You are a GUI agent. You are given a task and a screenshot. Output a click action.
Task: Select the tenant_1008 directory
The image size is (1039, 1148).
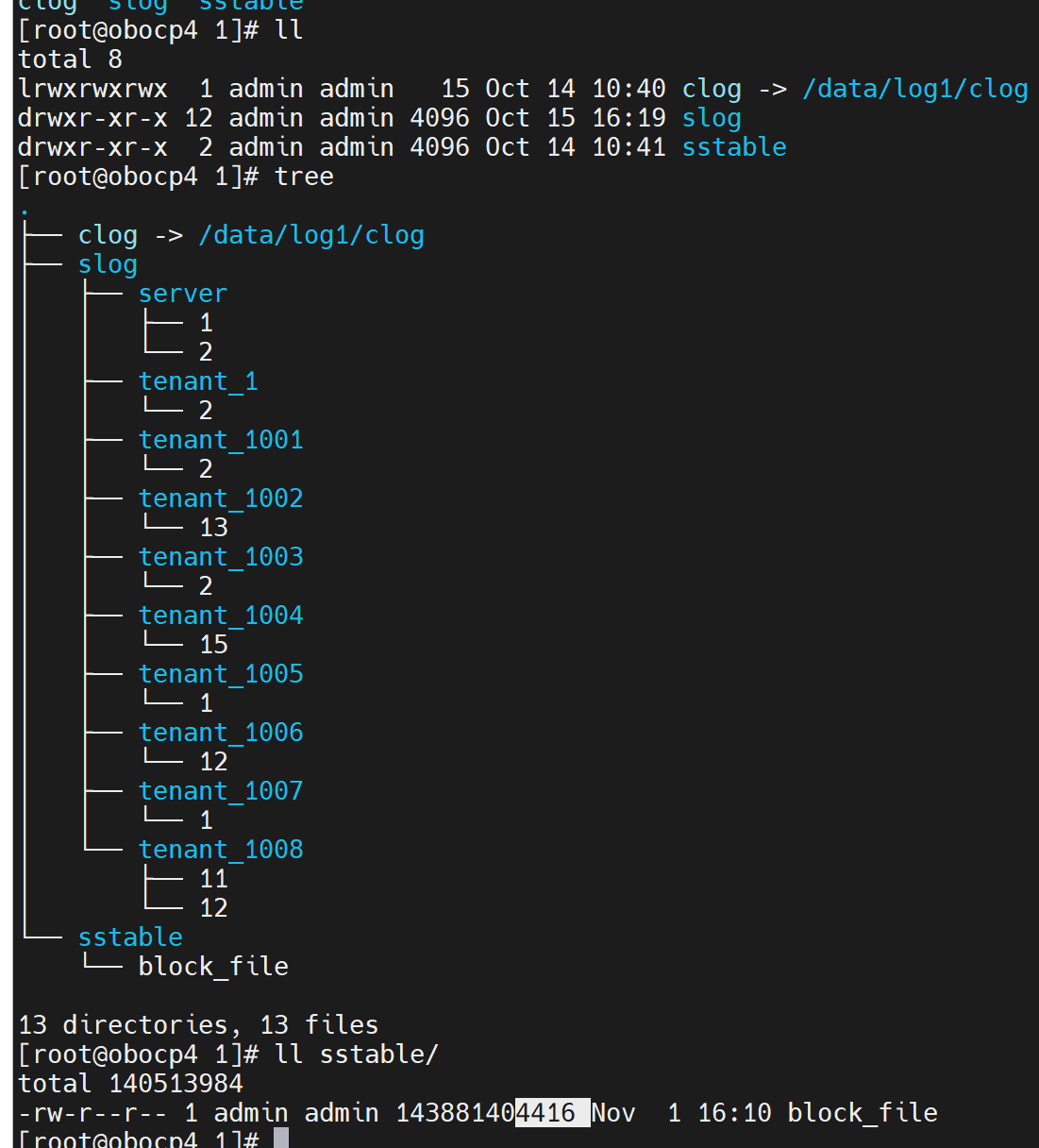(x=221, y=850)
